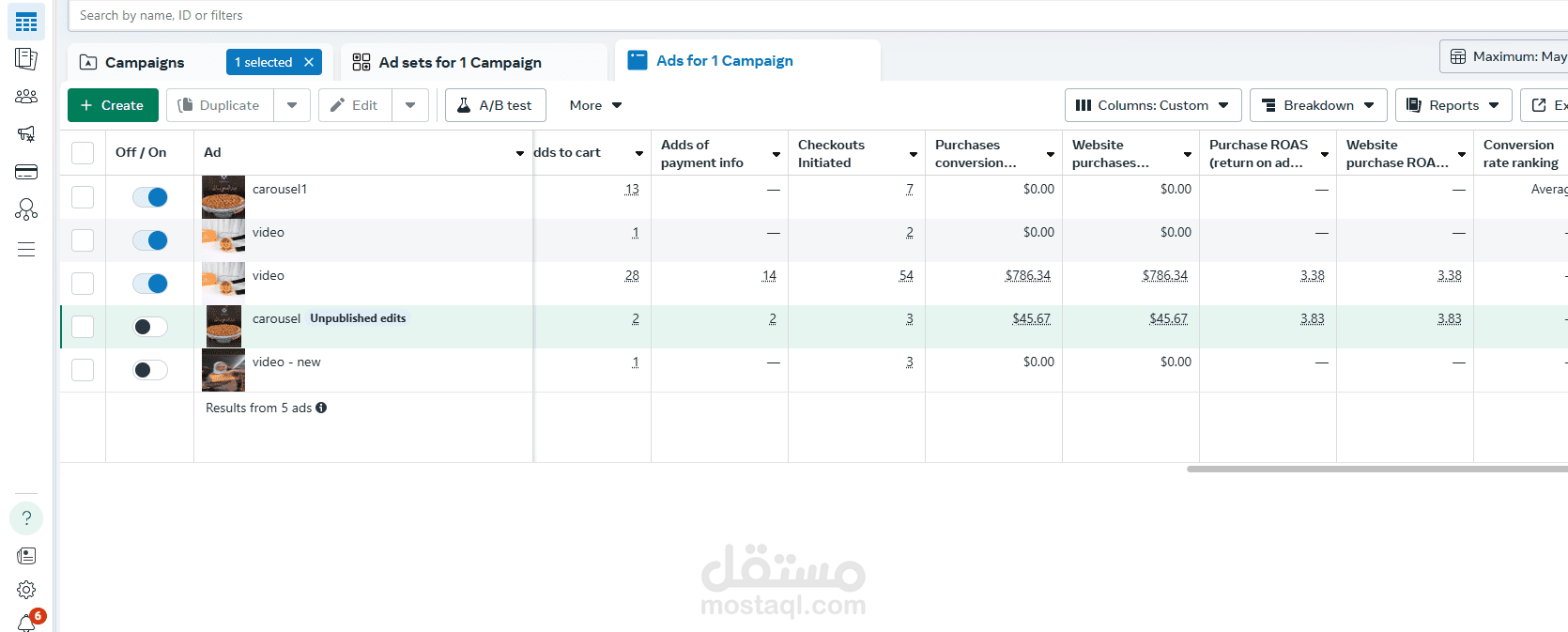Screen dimensions: 1568x632
Task: Expand the Duplicate options arrow
Action: (292, 105)
